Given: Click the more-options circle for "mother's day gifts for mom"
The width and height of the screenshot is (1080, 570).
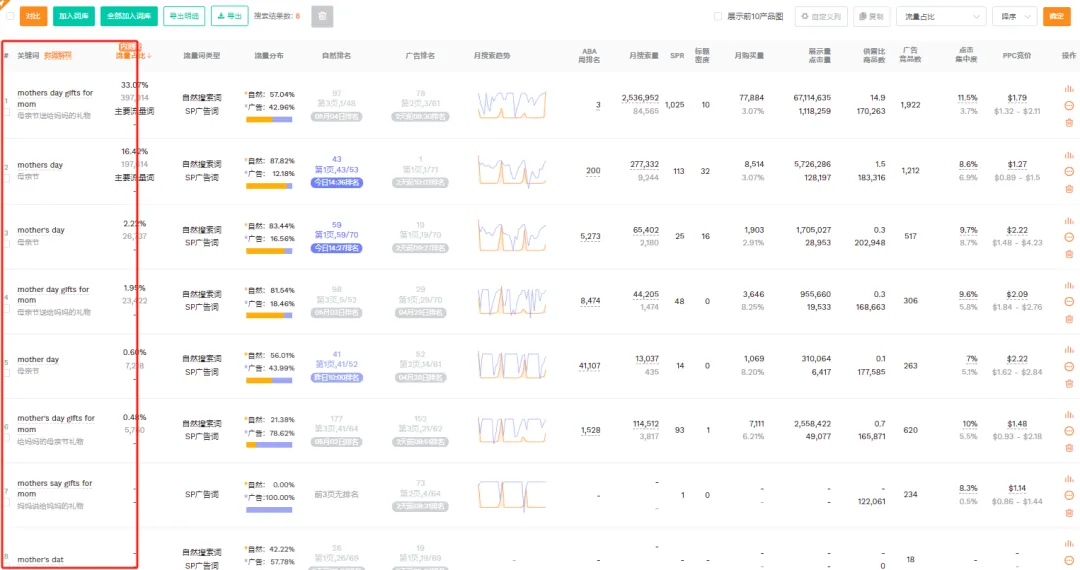Looking at the screenshot, I should [x=1068, y=431].
